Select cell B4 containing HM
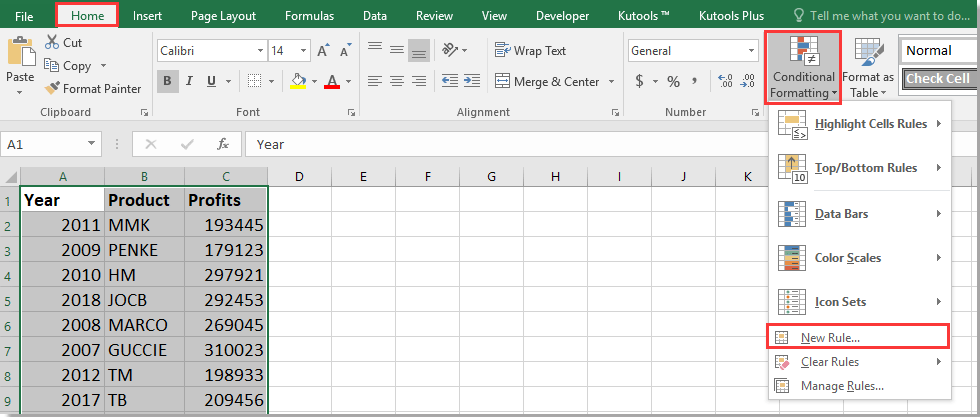The image size is (980, 417). 144,274
